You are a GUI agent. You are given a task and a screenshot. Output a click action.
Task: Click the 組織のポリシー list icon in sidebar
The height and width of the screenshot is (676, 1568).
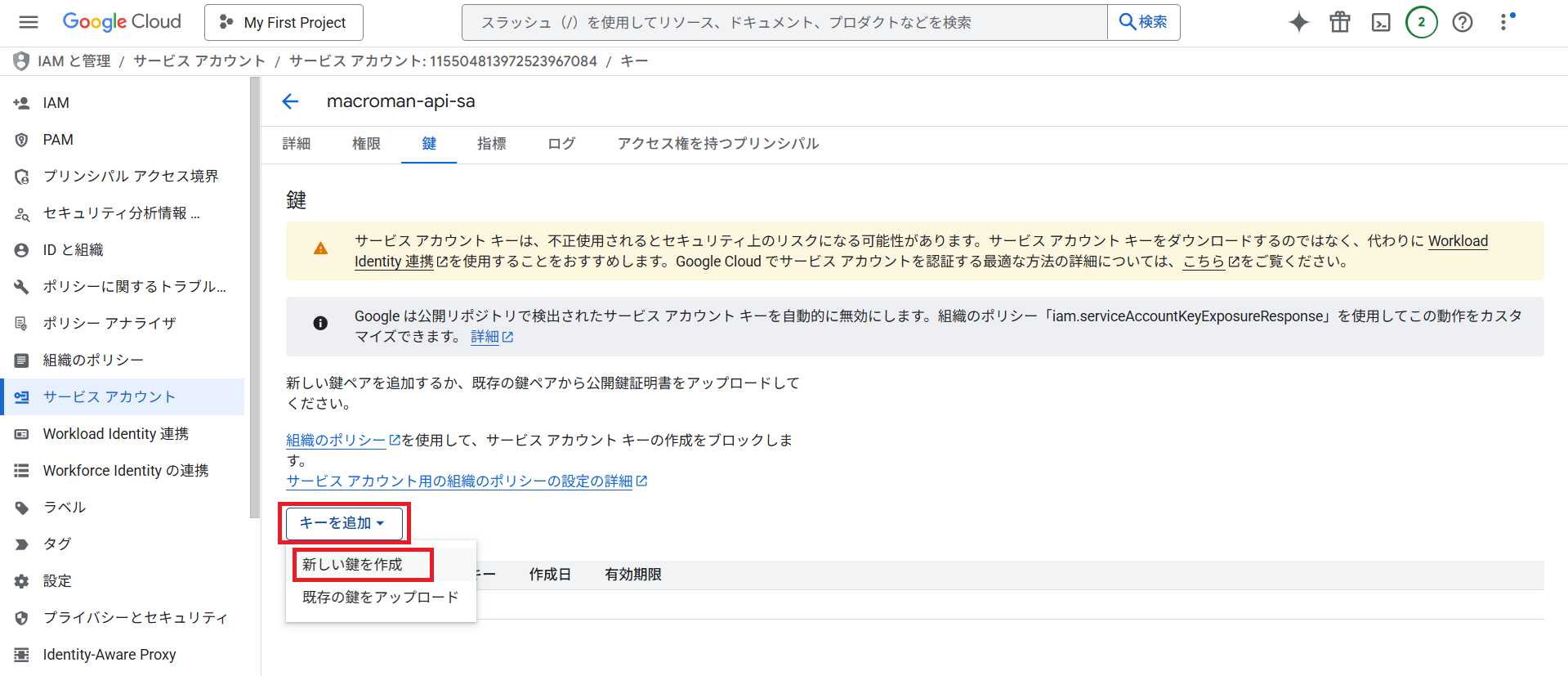[22, 360]
